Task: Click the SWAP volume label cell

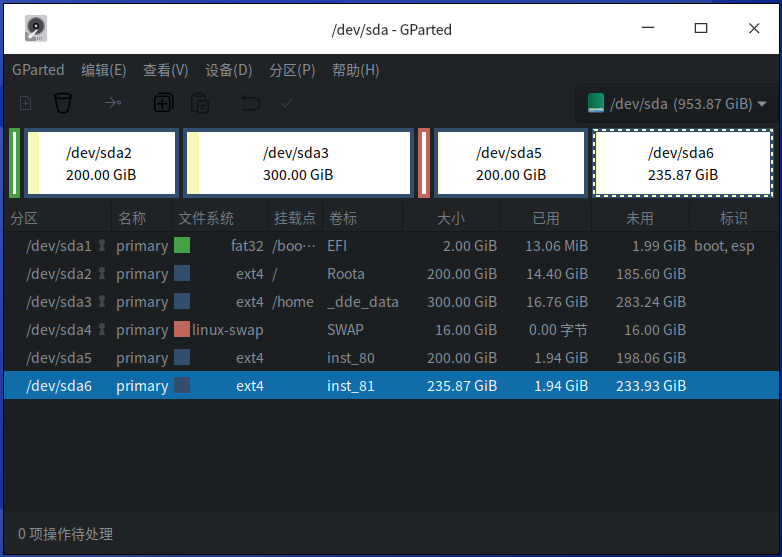Action: (345, 329)
